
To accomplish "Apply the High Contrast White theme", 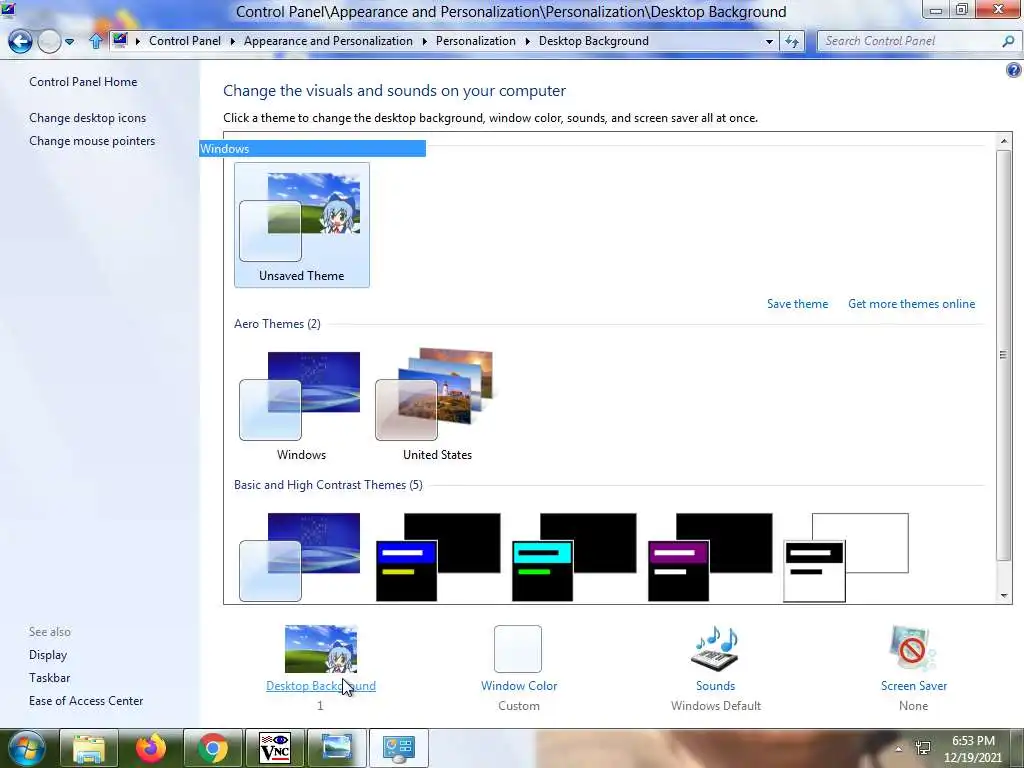I will (x=846, y=557).
